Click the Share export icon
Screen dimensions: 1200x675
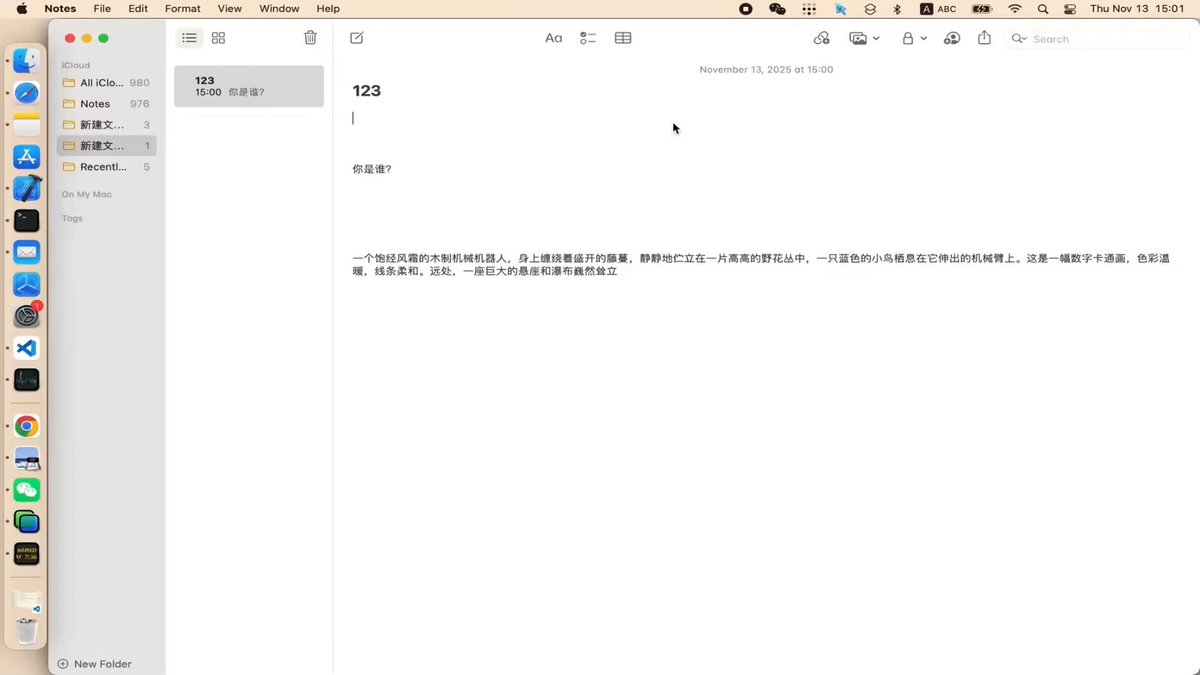[984, 38]
